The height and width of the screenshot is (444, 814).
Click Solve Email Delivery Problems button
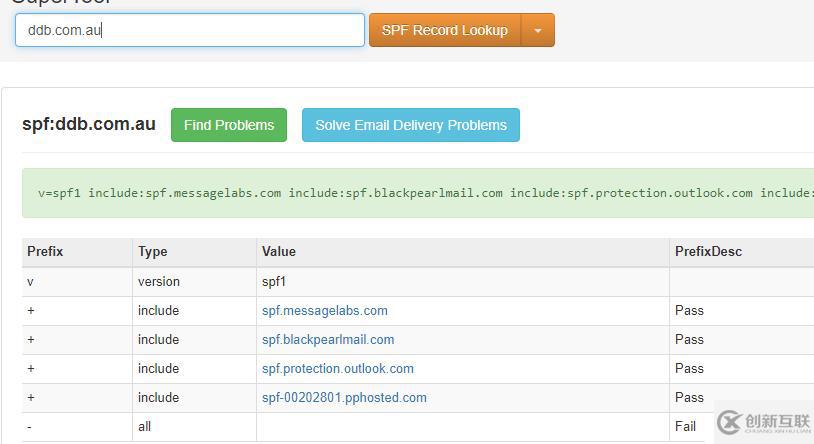coord(411,125)
